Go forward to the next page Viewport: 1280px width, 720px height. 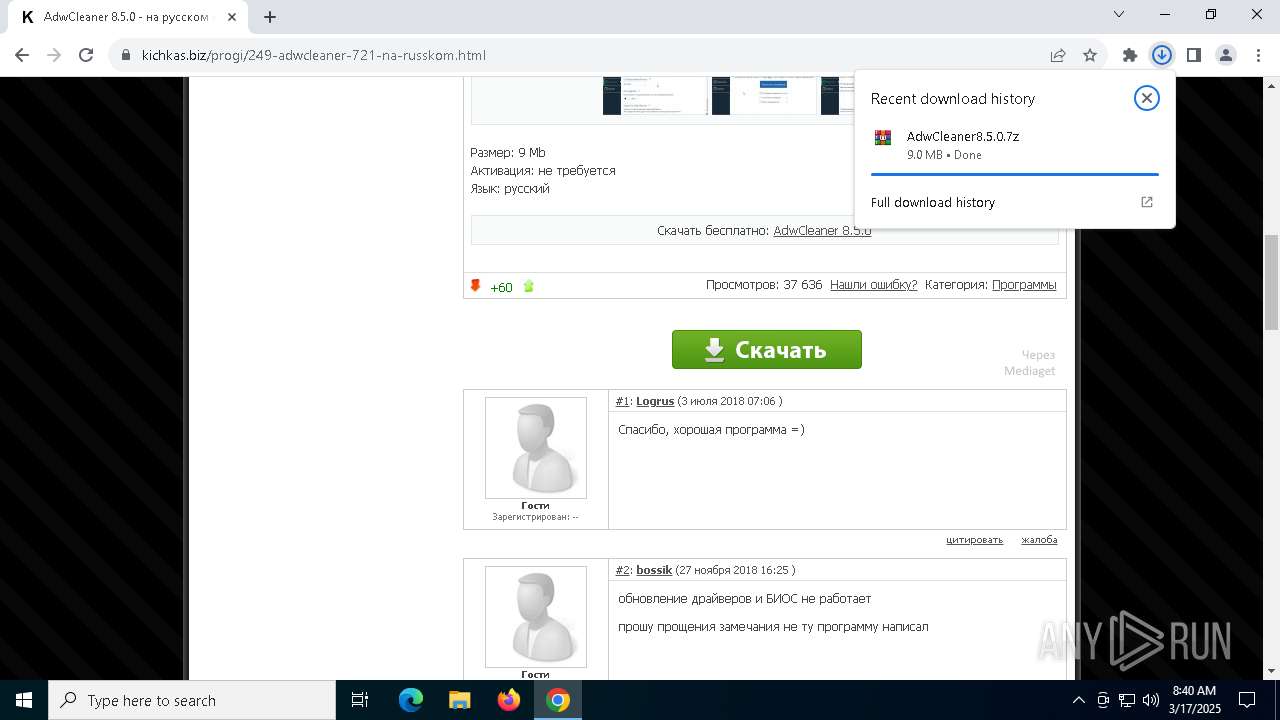point(54,55)
